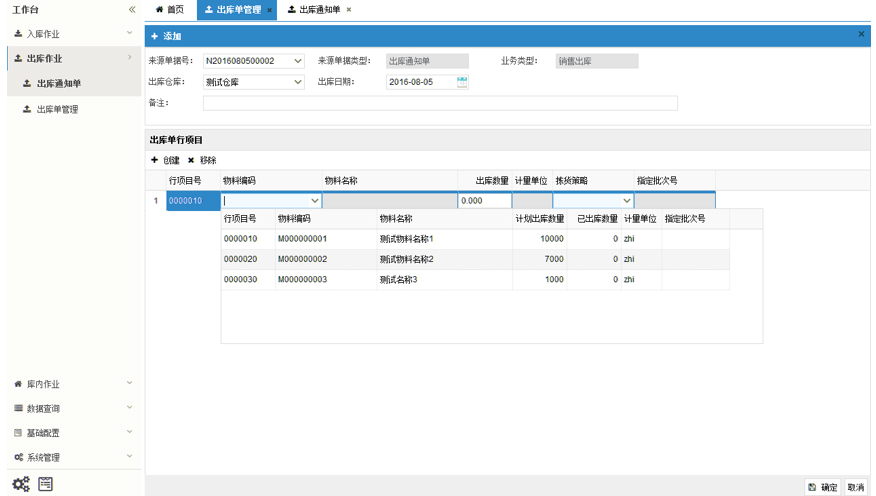Collapse the 工作台 sidebar with the double chevron
Image resolution: width=876 pixels, height=496 pixels.
click(132, 9)
